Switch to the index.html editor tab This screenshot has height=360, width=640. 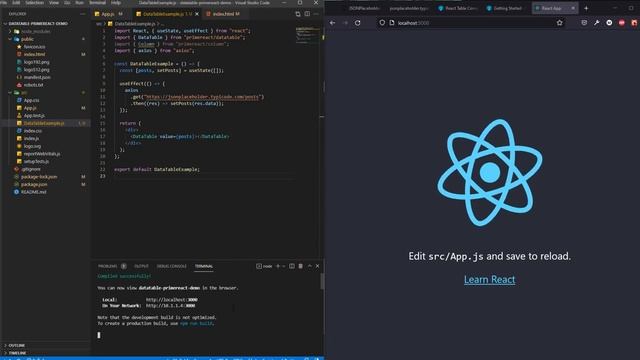click(x=223, y=14)
